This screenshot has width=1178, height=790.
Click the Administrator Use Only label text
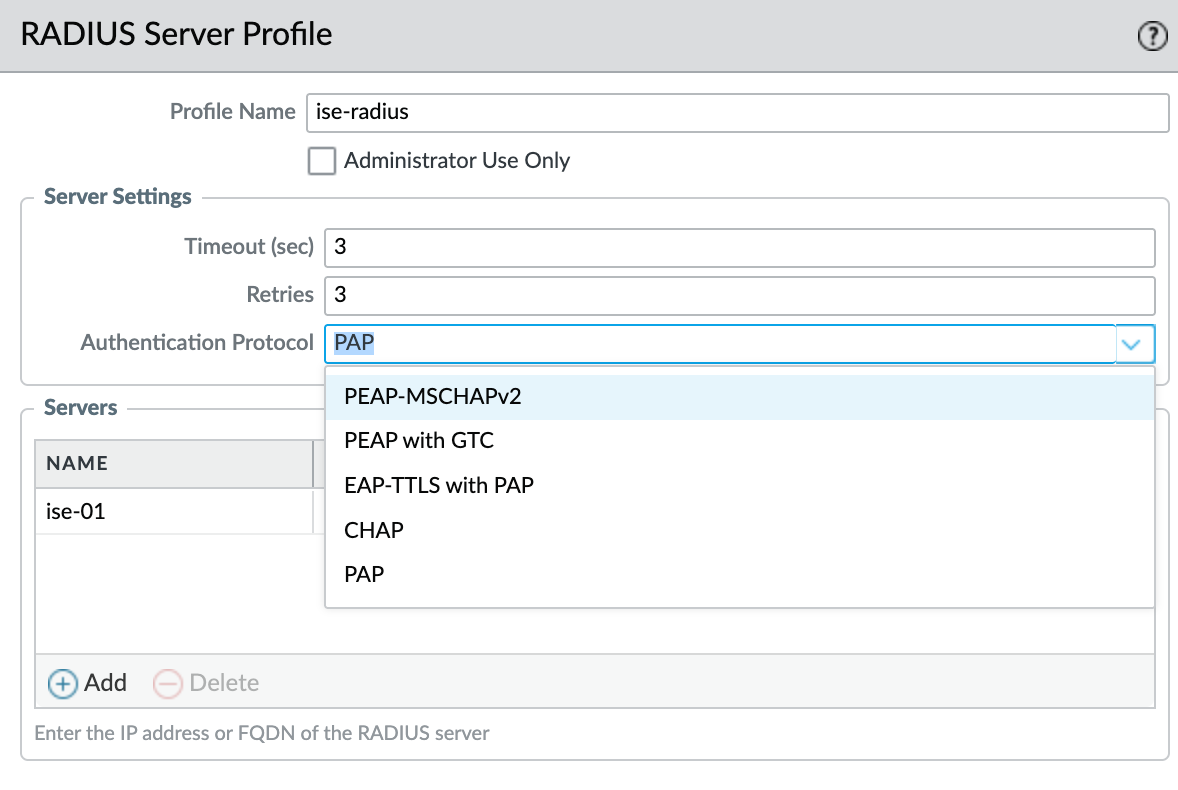click(x=457, y=161)
